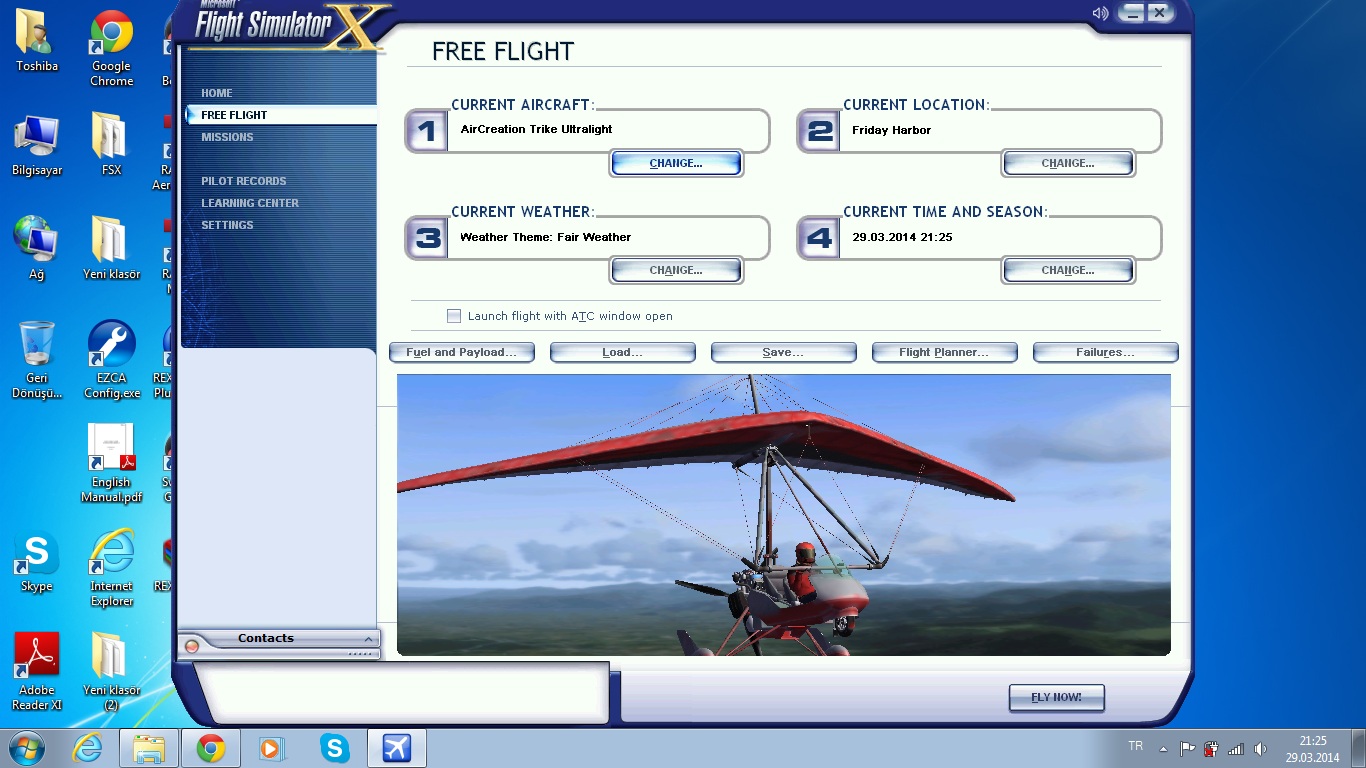Open the Learning Center section

(x=250, y=203)
